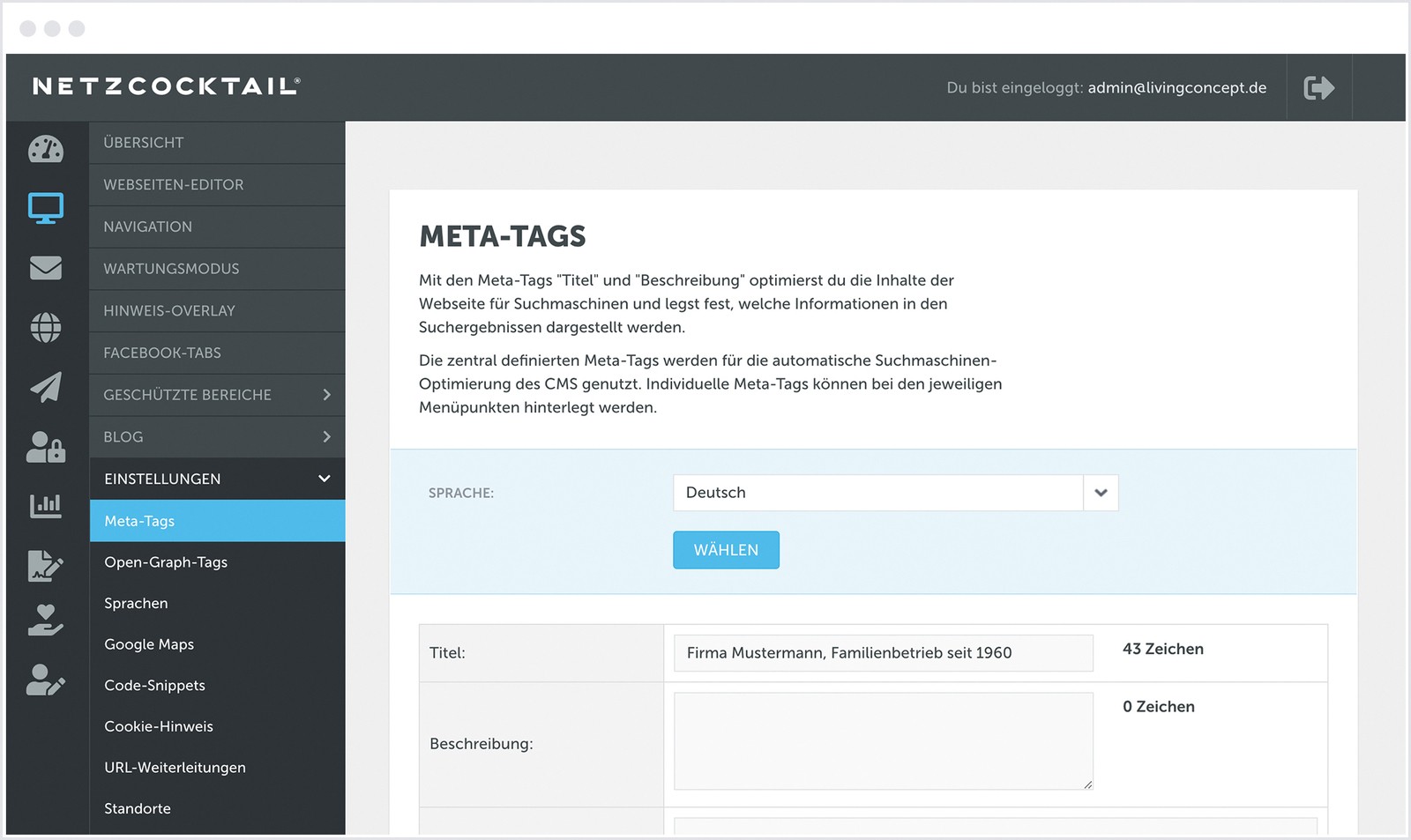Click the globe icon in sidebar

[46, 328]
